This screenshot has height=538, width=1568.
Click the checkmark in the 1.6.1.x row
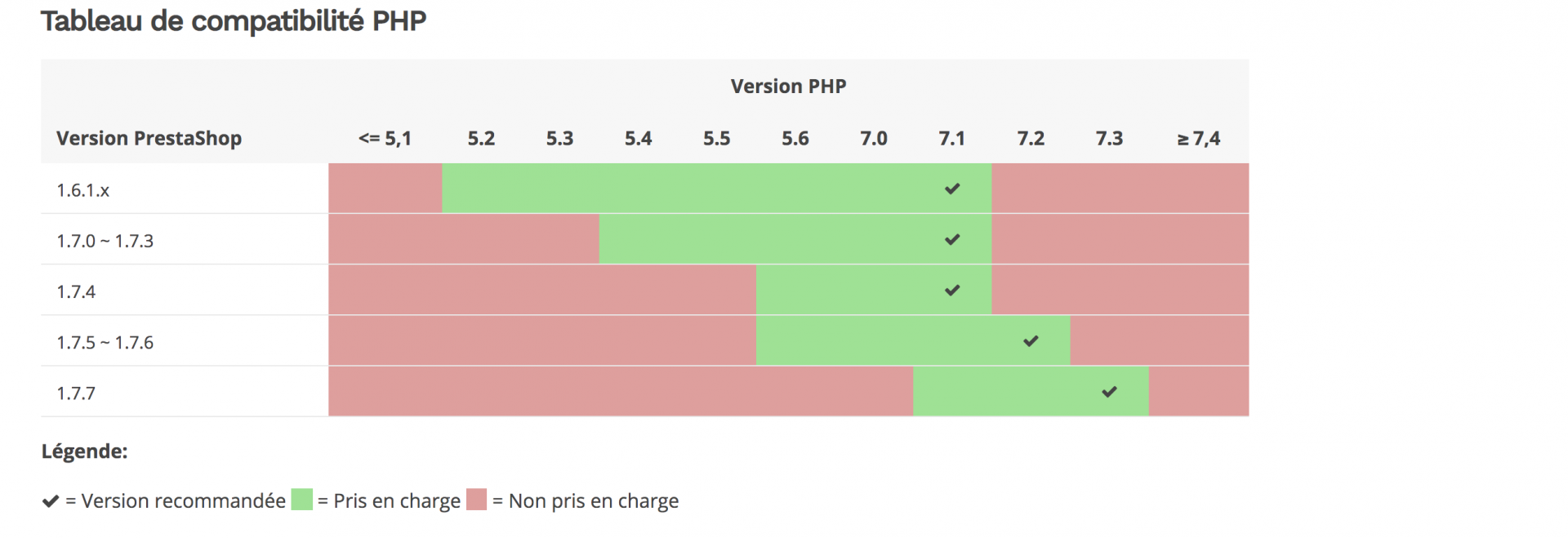pyautogui.click(x=952, y=189)
